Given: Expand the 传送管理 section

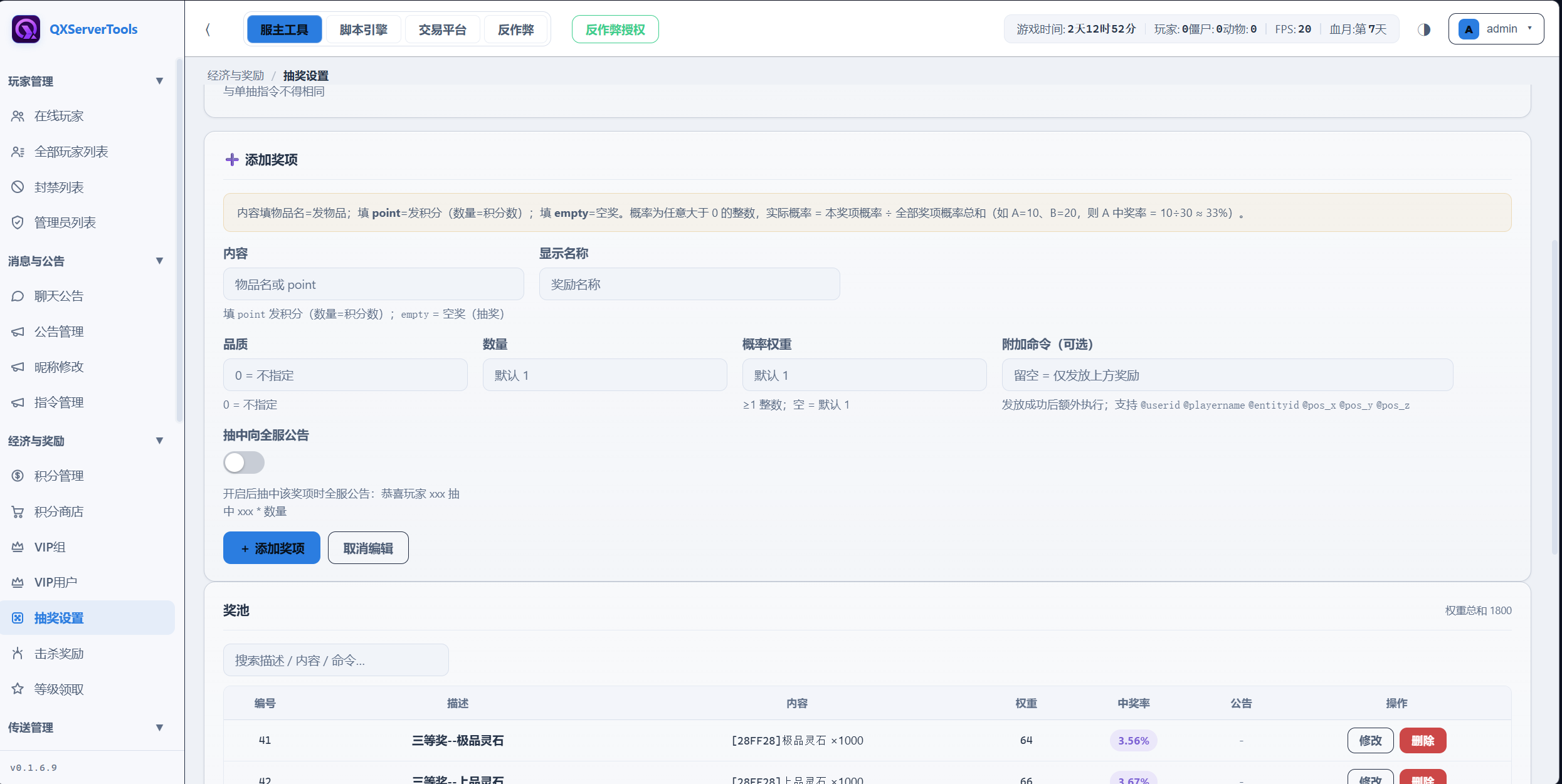Looking at the screenshot, I should pyautogui.click(x=159, y=728).
